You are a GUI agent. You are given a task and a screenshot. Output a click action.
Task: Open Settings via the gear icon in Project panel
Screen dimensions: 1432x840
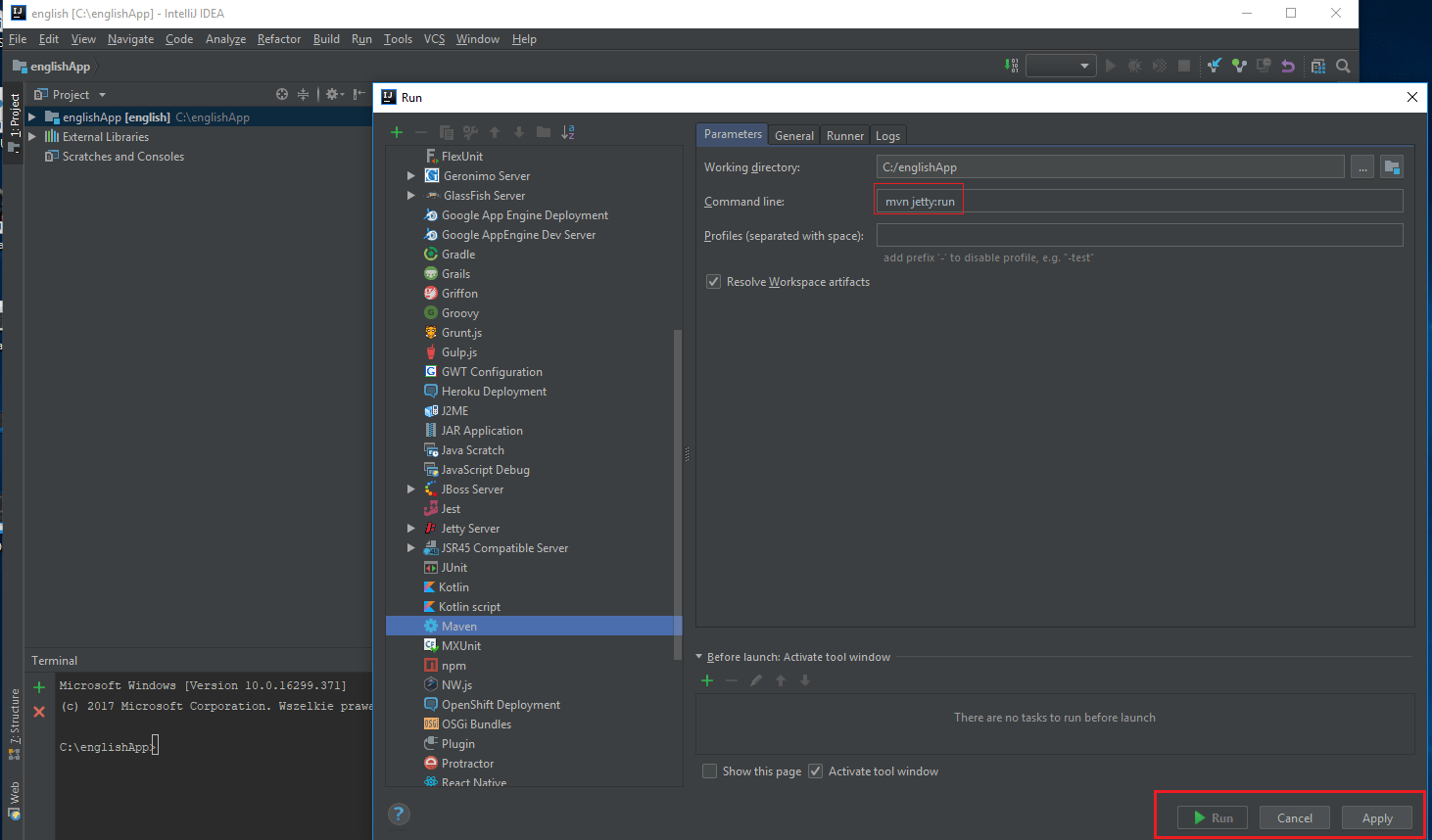click(x=330, y=94)
